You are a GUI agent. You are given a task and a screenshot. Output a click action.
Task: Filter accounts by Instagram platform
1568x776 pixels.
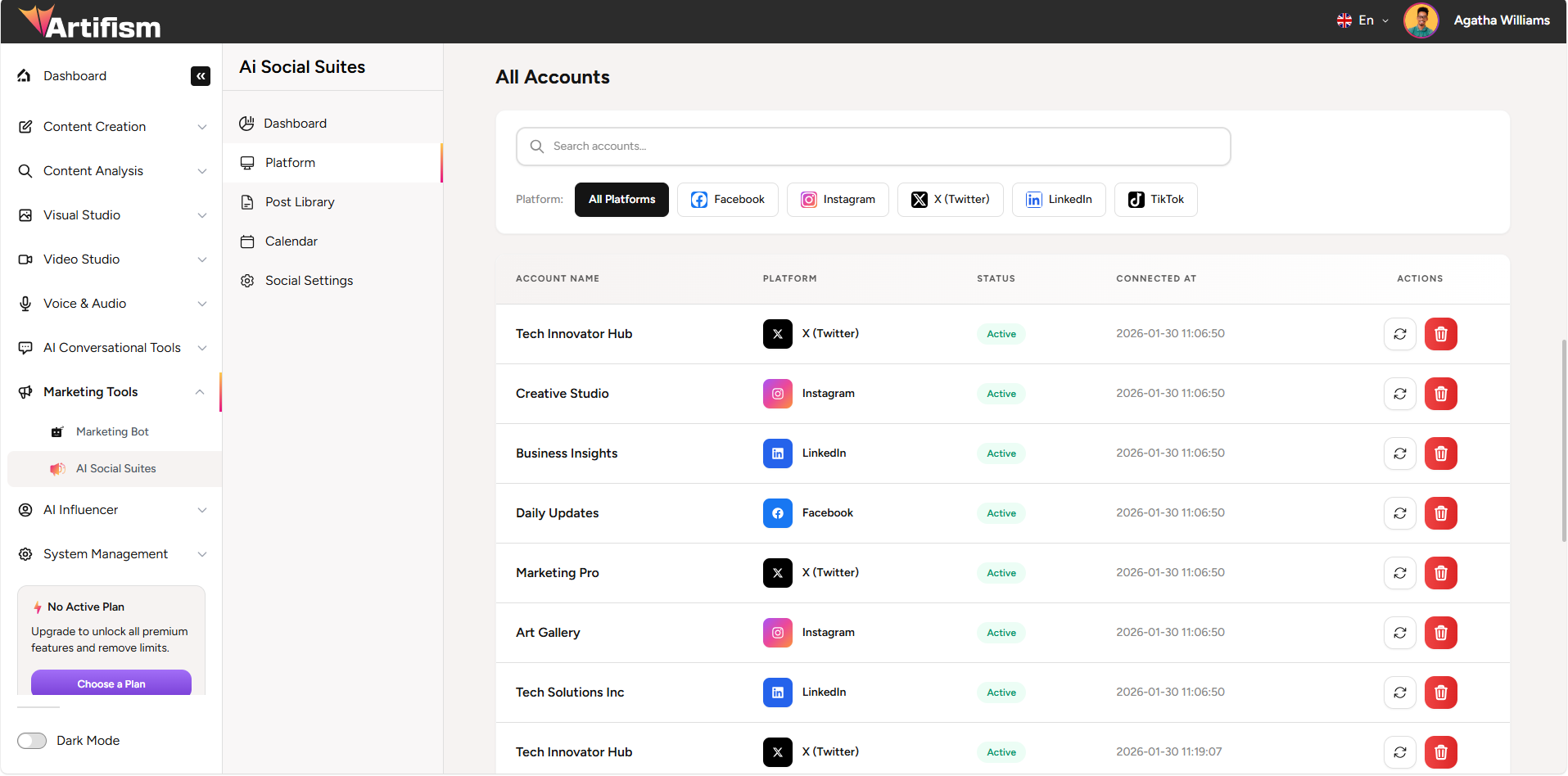(x=838, y=199)
